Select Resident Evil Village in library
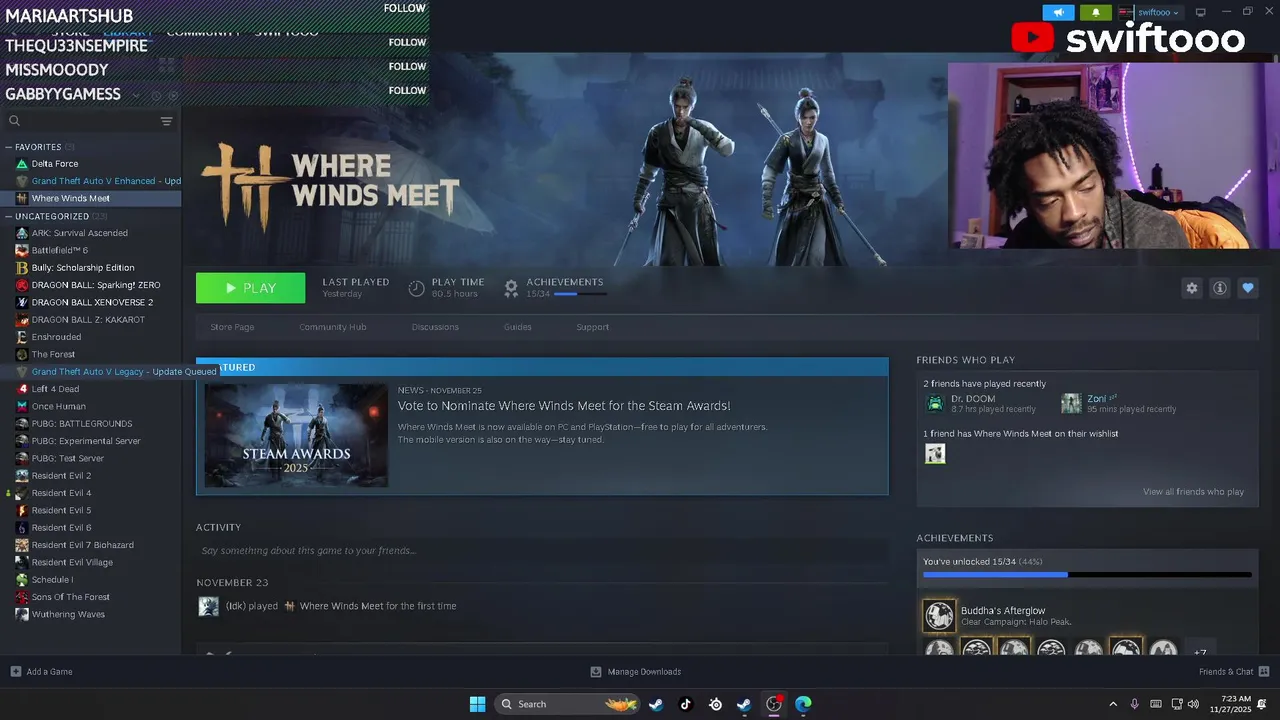Screen dimensions: 1280x720 point(72,562)
